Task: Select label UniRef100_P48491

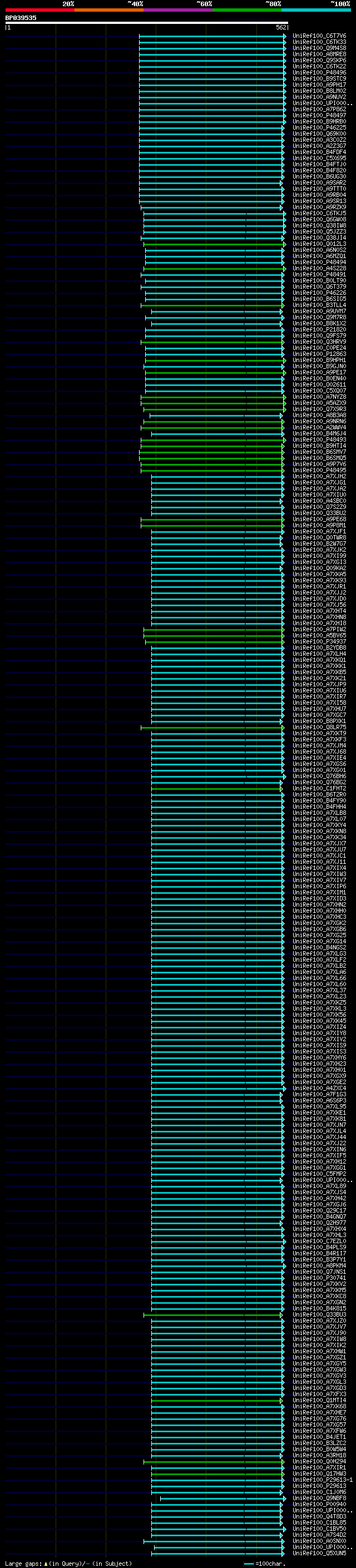Action: coord(319,275)
